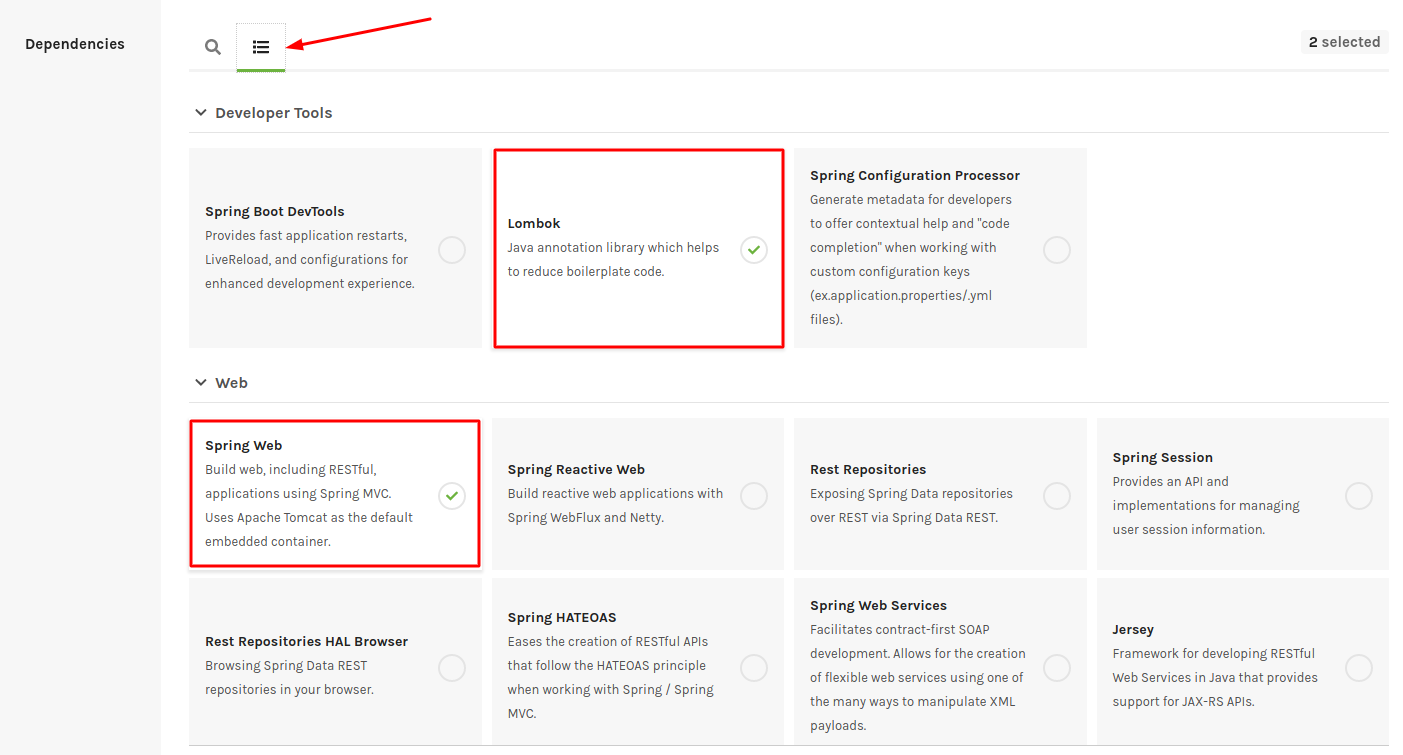Enable the Spring Configuration Processor checkbox
The image size is (1403, 755).
coord(1057,250)
